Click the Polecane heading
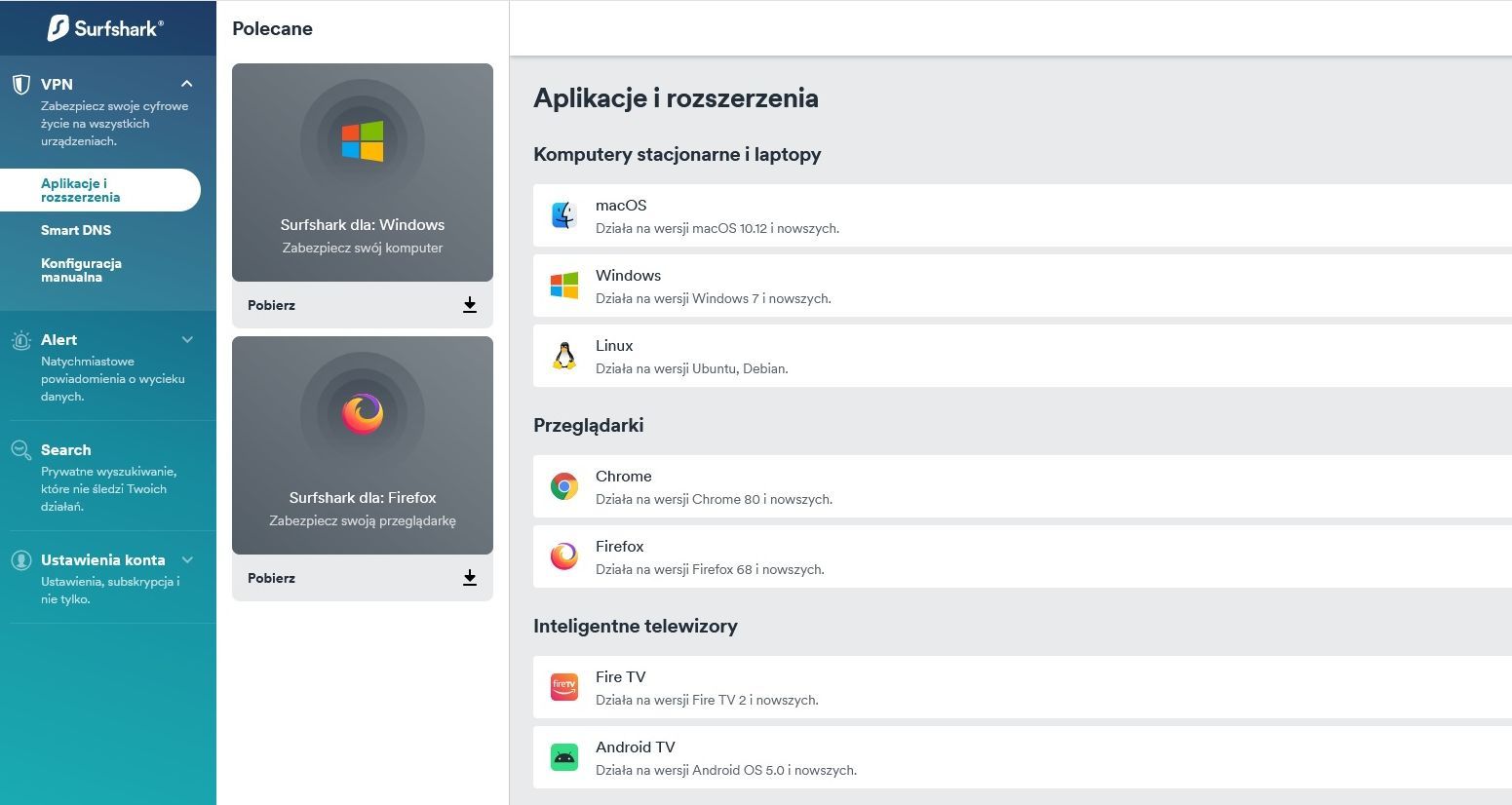1512x805 pixels. point(272,28)
